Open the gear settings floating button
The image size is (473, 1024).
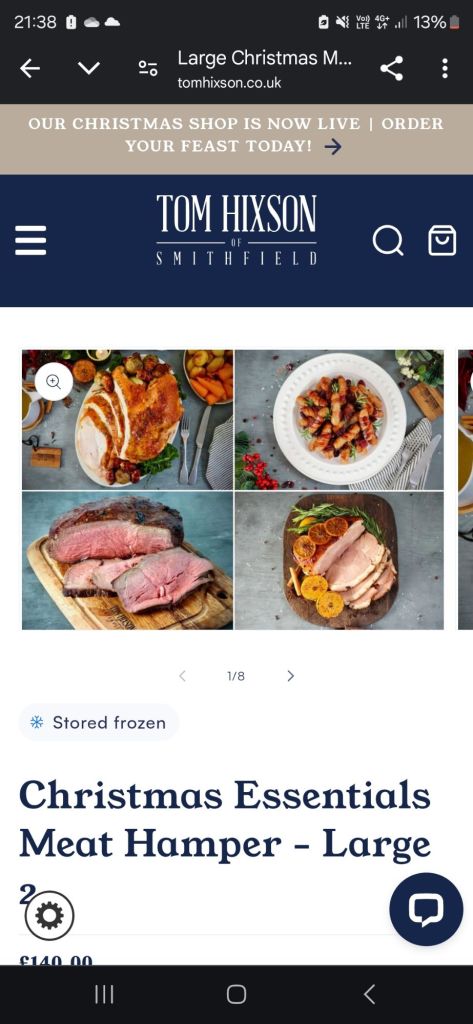click(x=50, y=916)
